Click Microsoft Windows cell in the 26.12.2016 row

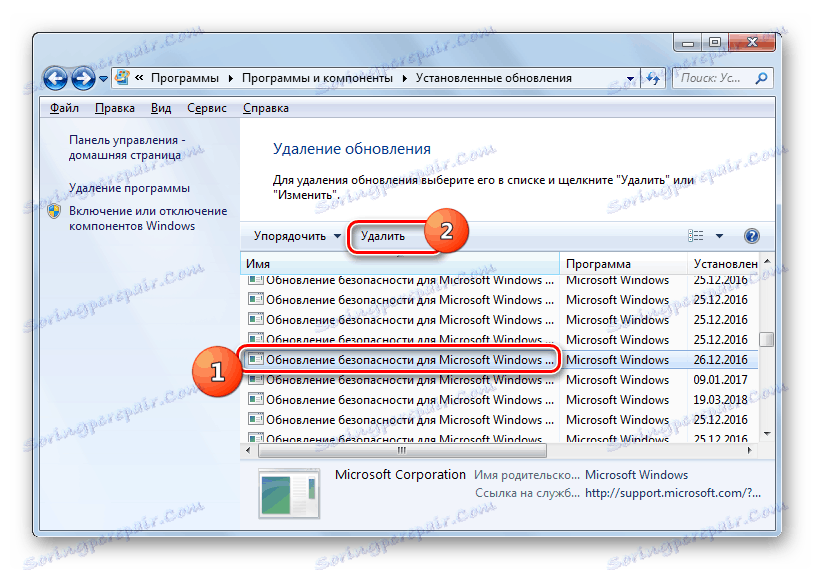[x=617, y=360]
